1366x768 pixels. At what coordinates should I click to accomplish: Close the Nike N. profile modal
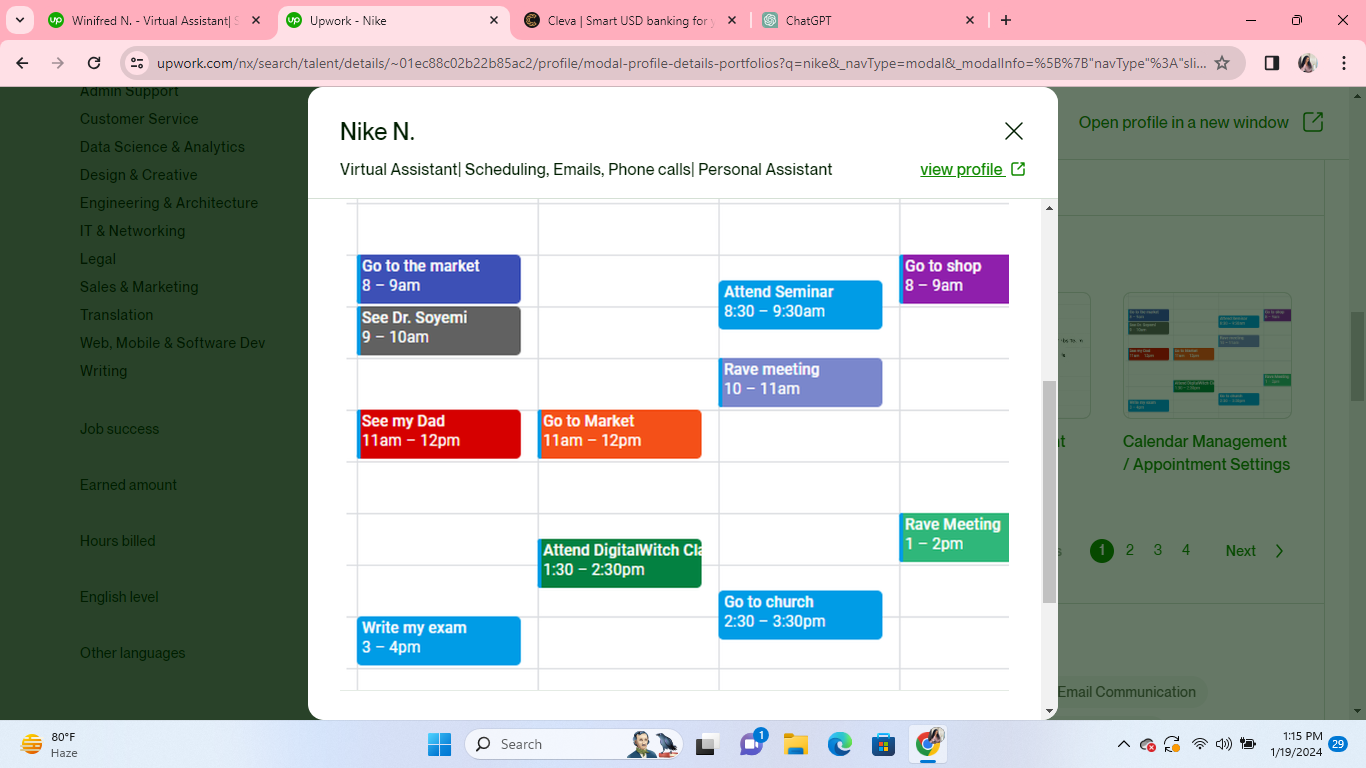click(1013, 131)
